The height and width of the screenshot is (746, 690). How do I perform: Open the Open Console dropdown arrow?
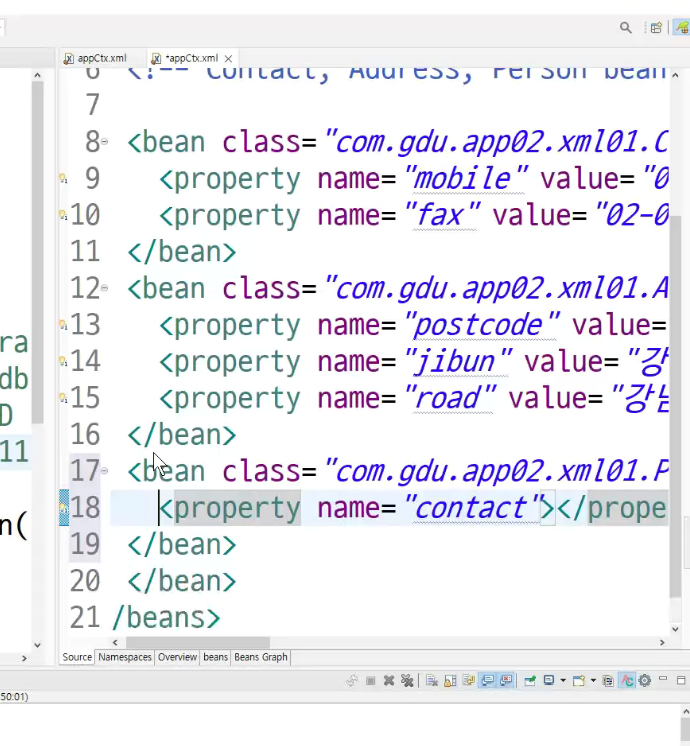pyautogui.click(x=593, y=681)
